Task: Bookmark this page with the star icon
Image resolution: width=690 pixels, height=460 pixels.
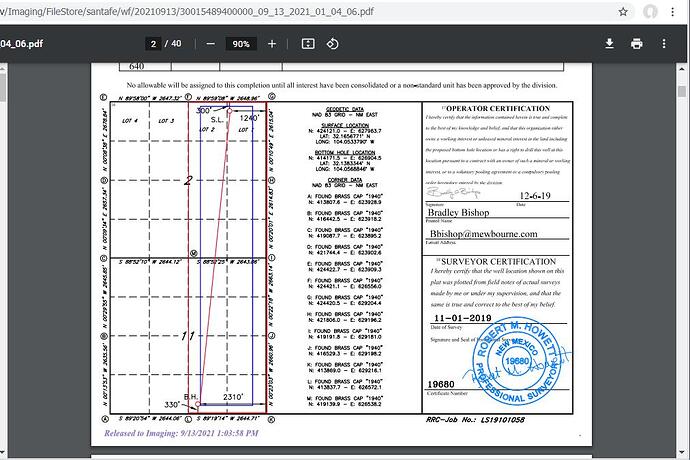Action: [623, 11]
